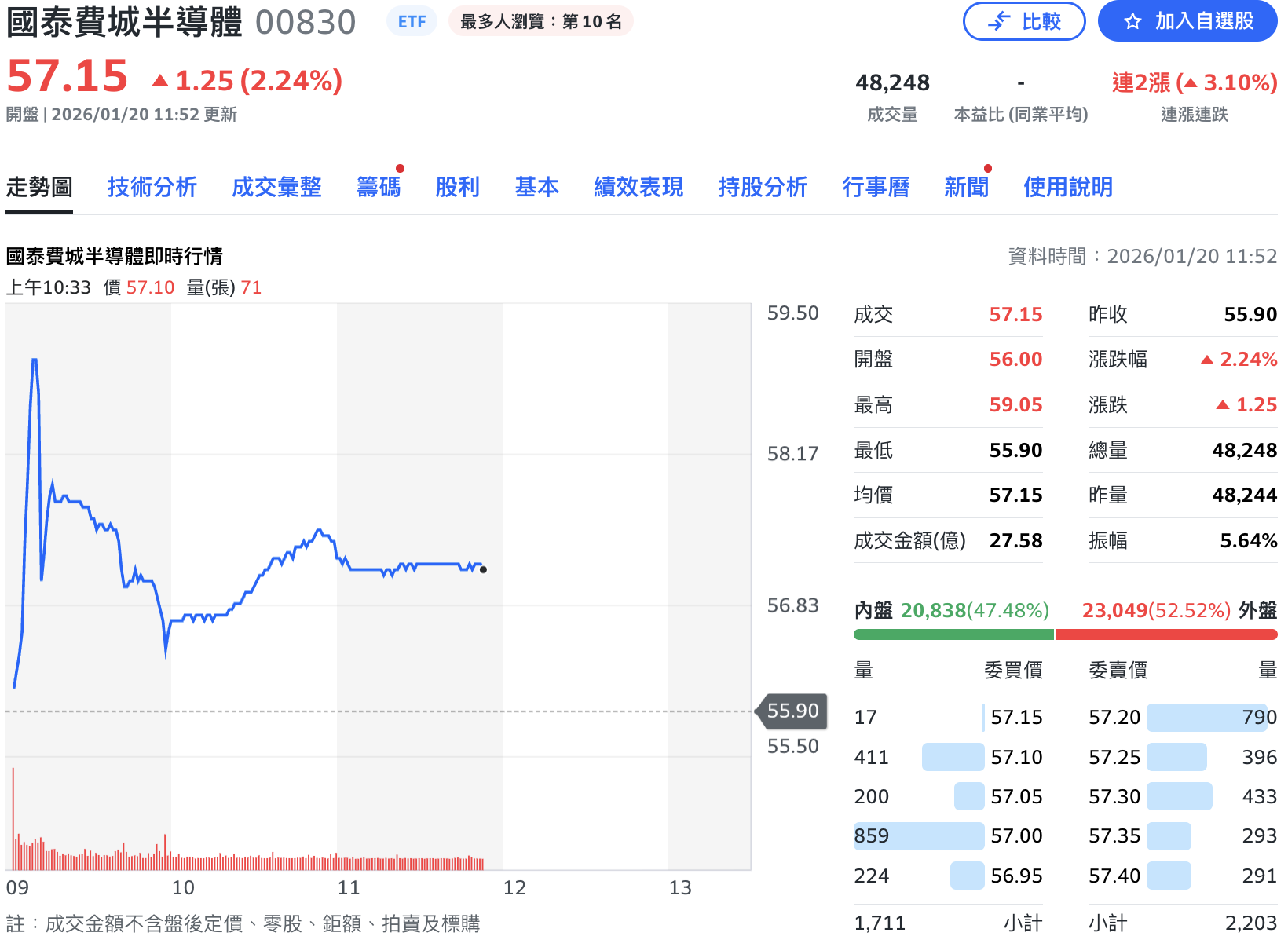
Task: Open the 行事曆 tab
Action: (x=876, y=187)
